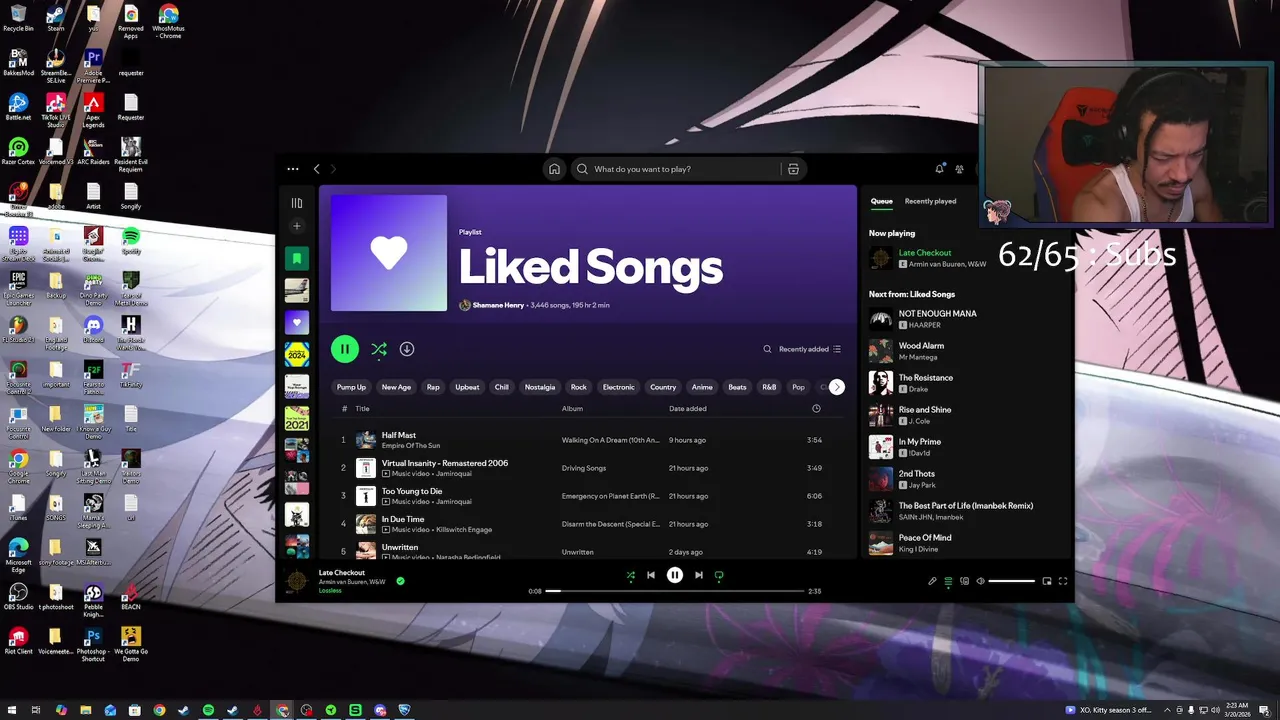The height and width of the screenshot is (720, 1280).
Task: Open the Liked Songs heart in sidebar
Action: pyautogui.click(x=296, y=322)
